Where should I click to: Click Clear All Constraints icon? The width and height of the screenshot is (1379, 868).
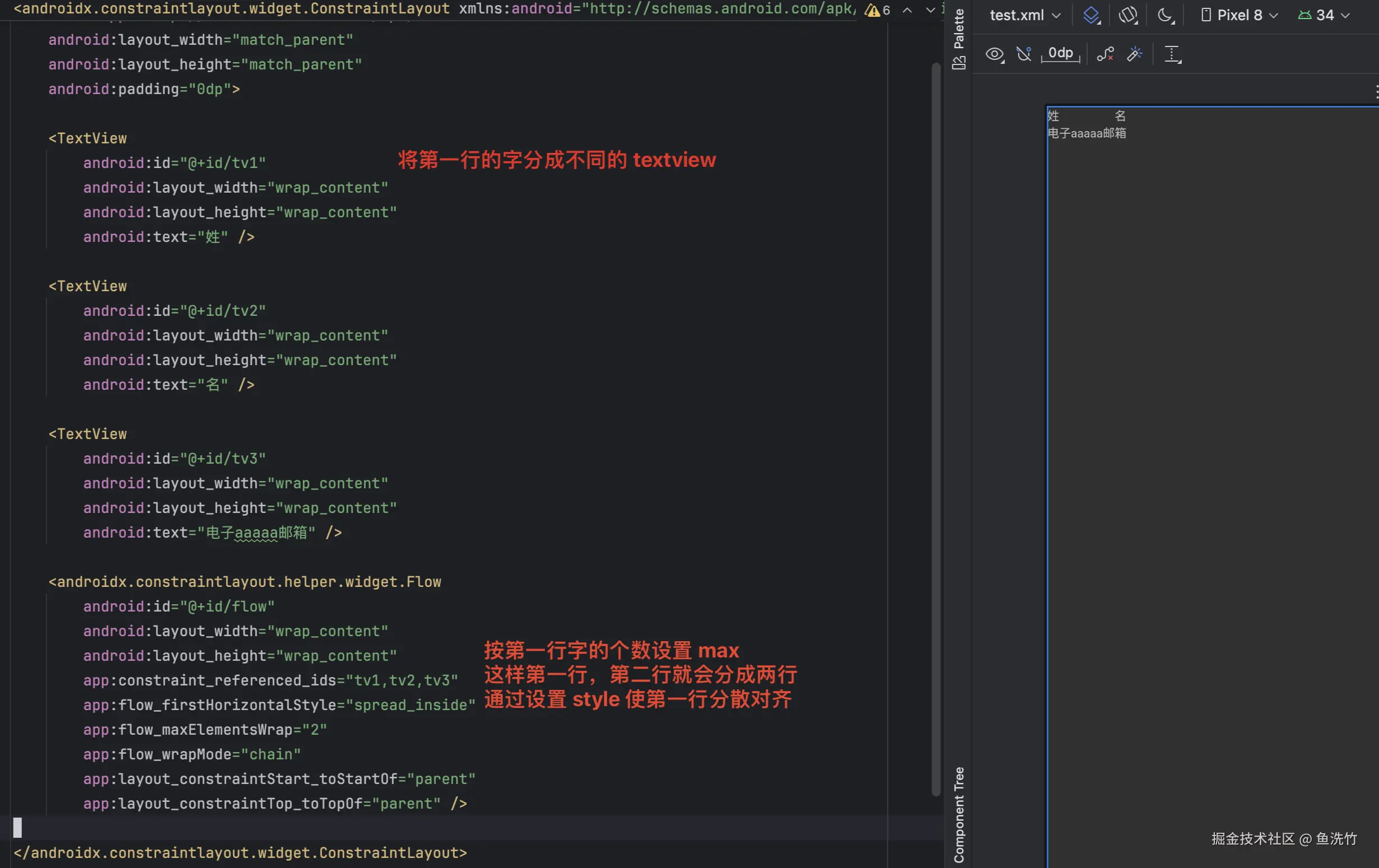coord(1105,54)
